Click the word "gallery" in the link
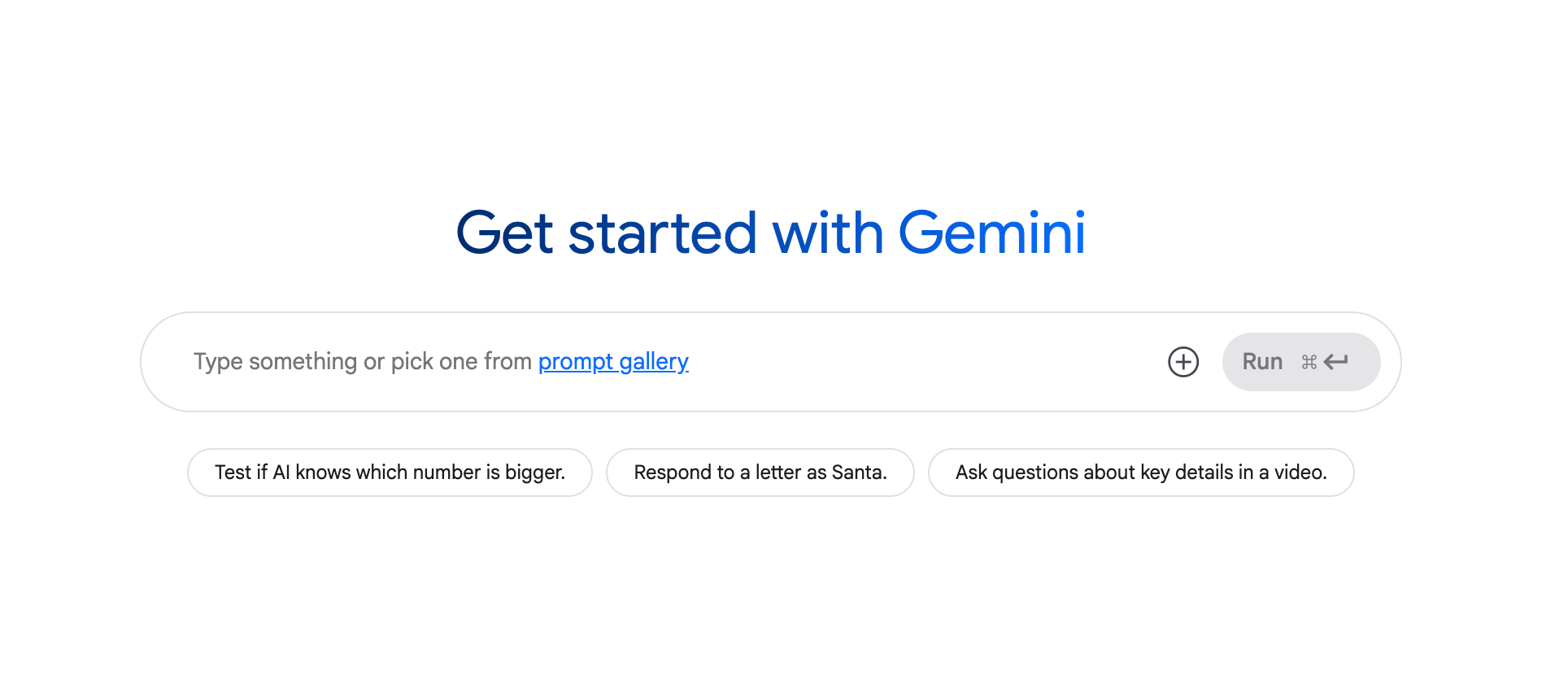The height and width of the screenshot is (688, 1568). [654, 361]
